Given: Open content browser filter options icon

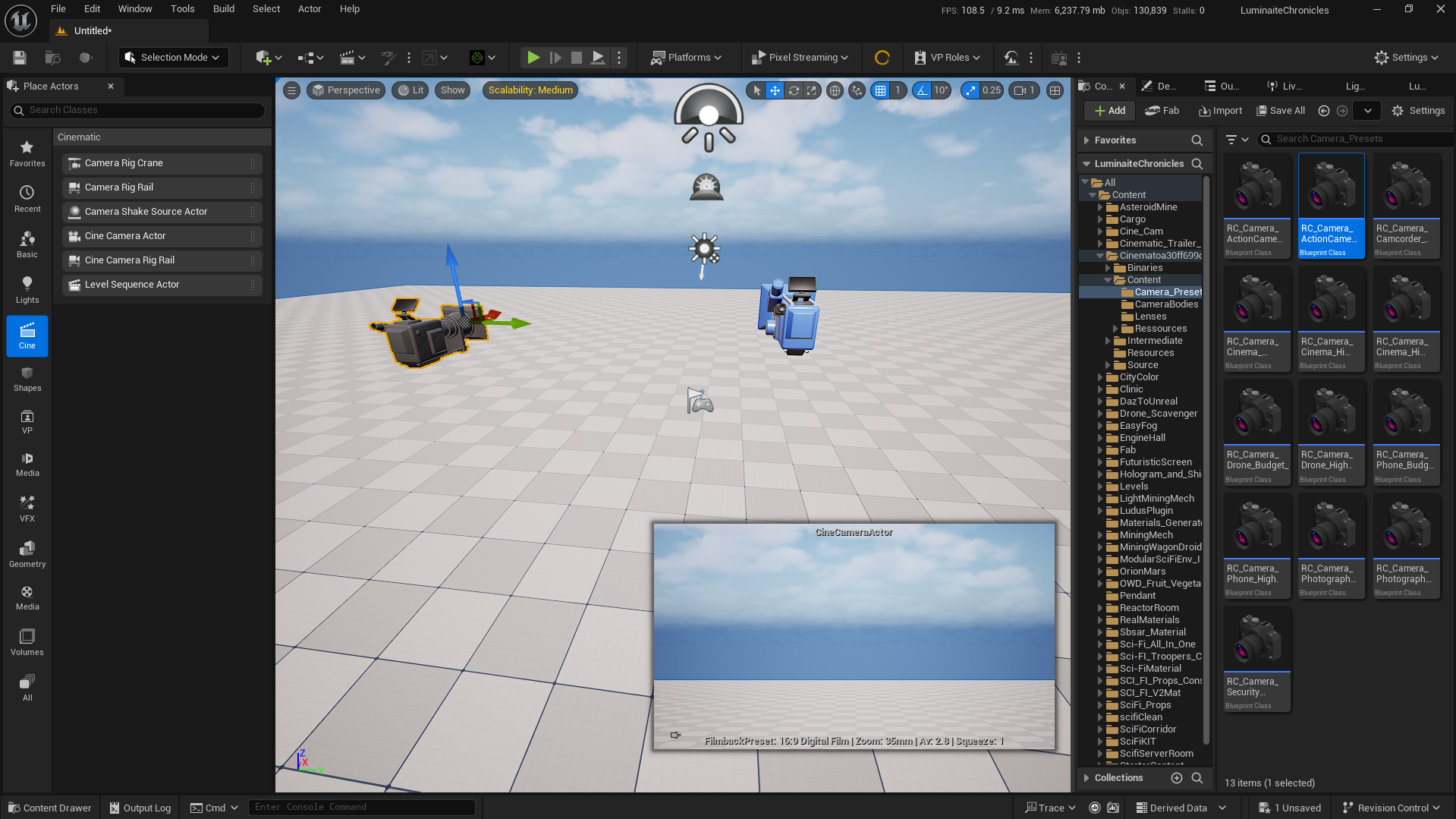Looking at the screenshot, I should point(1237,139).
